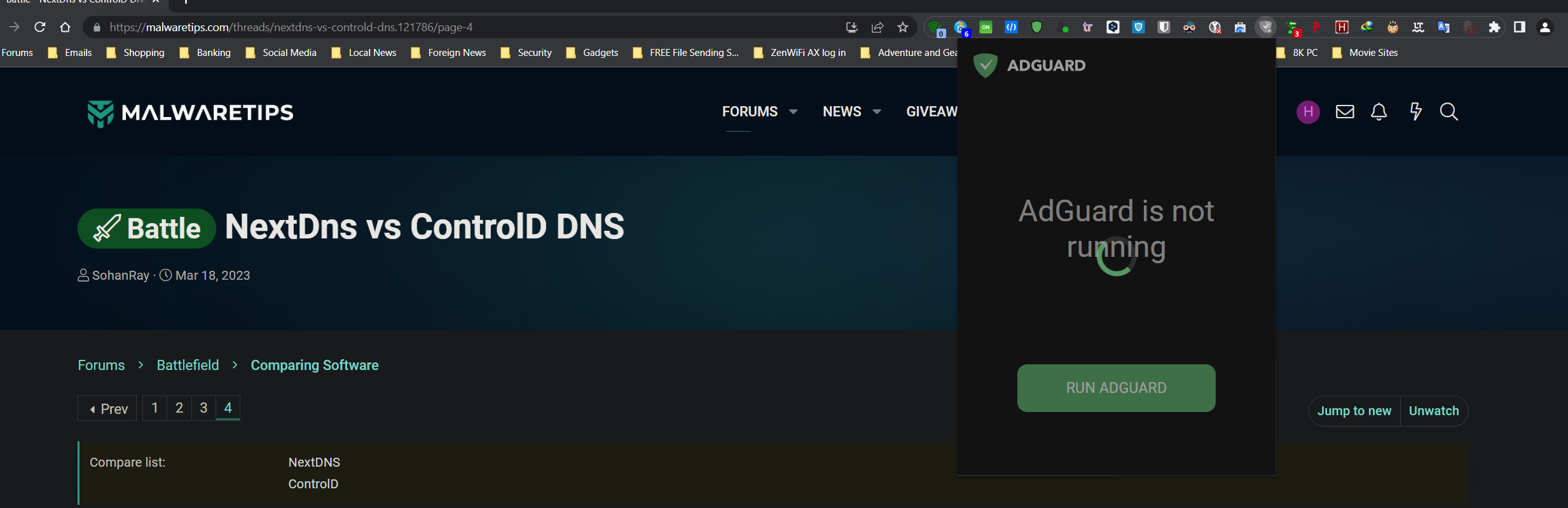Open the green extension with red 3 badge

(x=1292, y=28)
